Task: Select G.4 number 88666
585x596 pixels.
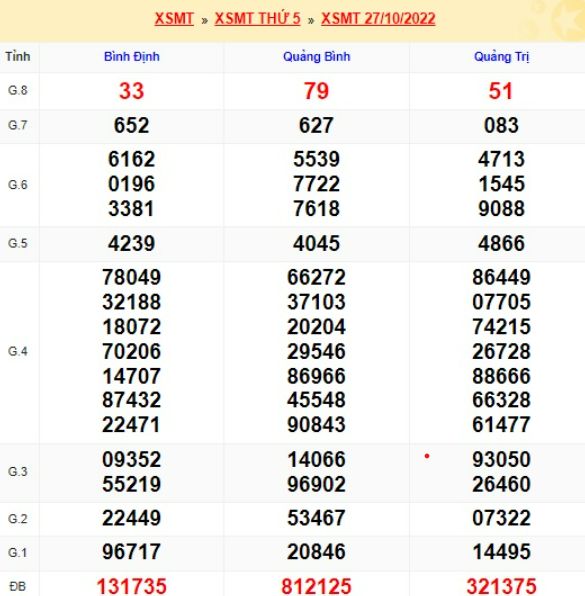Action: tap(502, 376)
